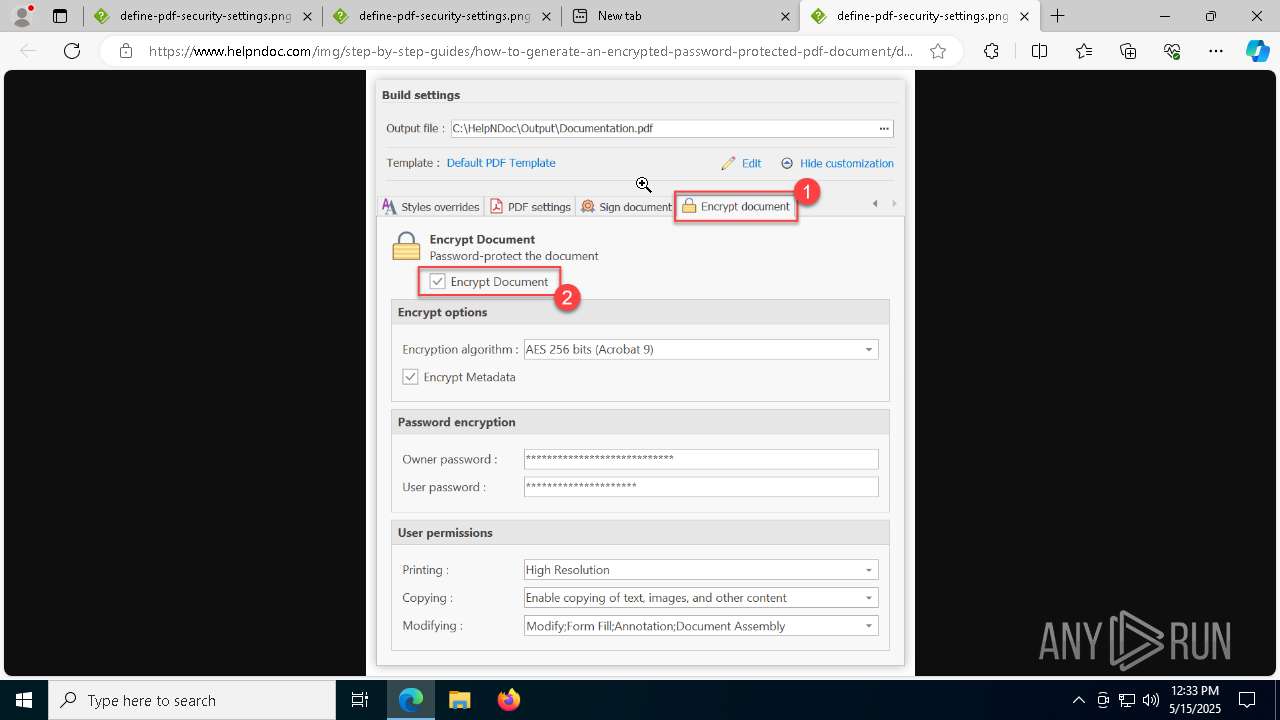Toggle the Encrypt Document checkbox
This screenshot has height=720, width=1280.
point(437,282)
